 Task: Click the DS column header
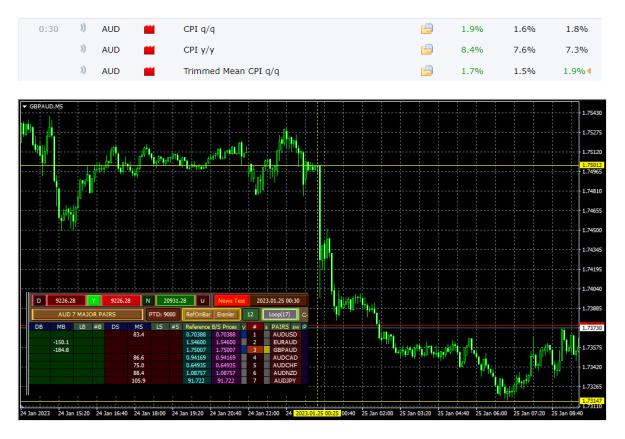point(115,327)
